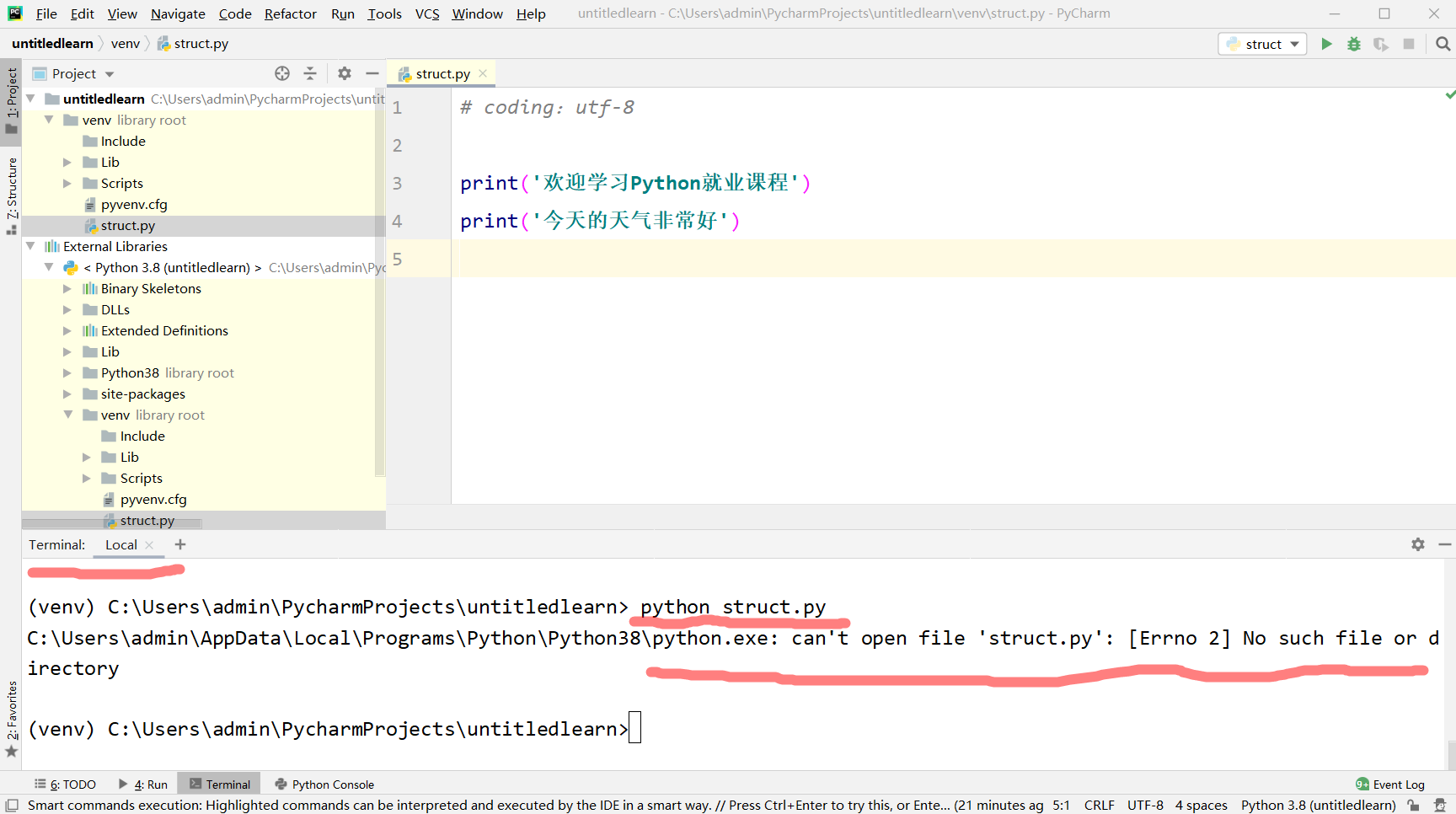Image resolution: width=1456 pixels, height=814 pixels.
Task: Hide the Project panel with the minus icon
Action: (372, 73)
